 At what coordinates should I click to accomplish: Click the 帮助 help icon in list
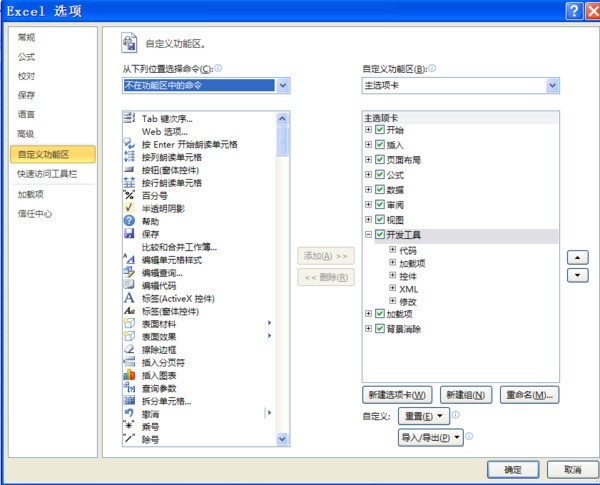point(129,221)
